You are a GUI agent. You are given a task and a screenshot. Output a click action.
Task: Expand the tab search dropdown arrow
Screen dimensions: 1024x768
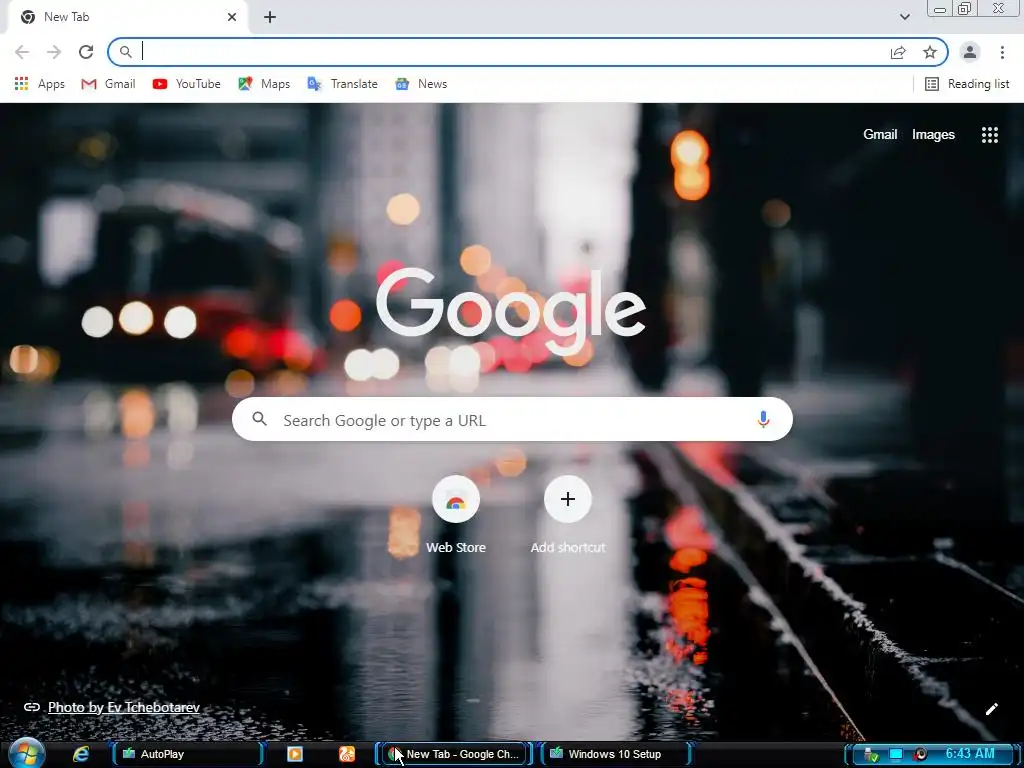pos(904,17)
